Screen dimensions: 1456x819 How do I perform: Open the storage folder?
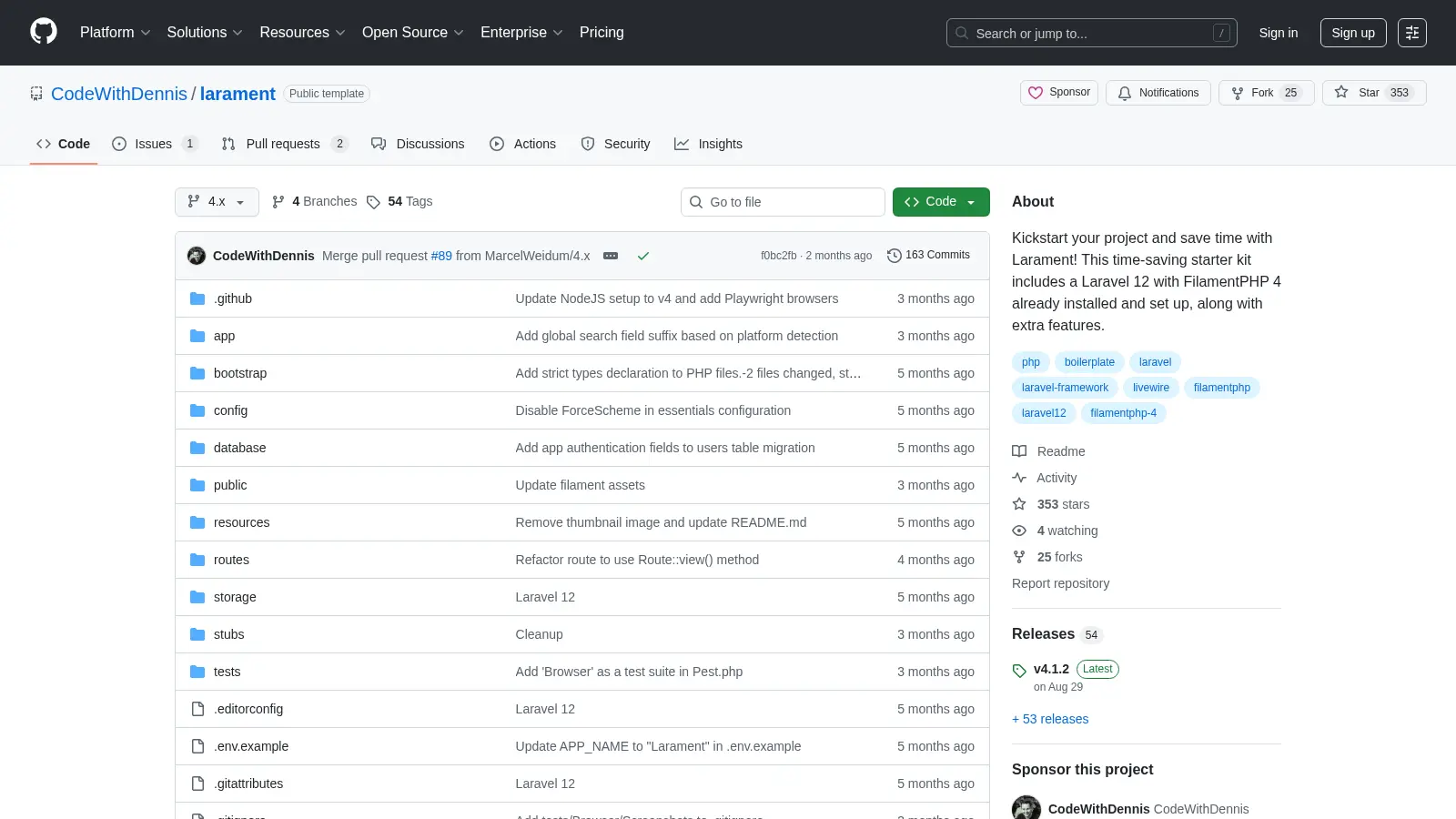pos(235,597)
